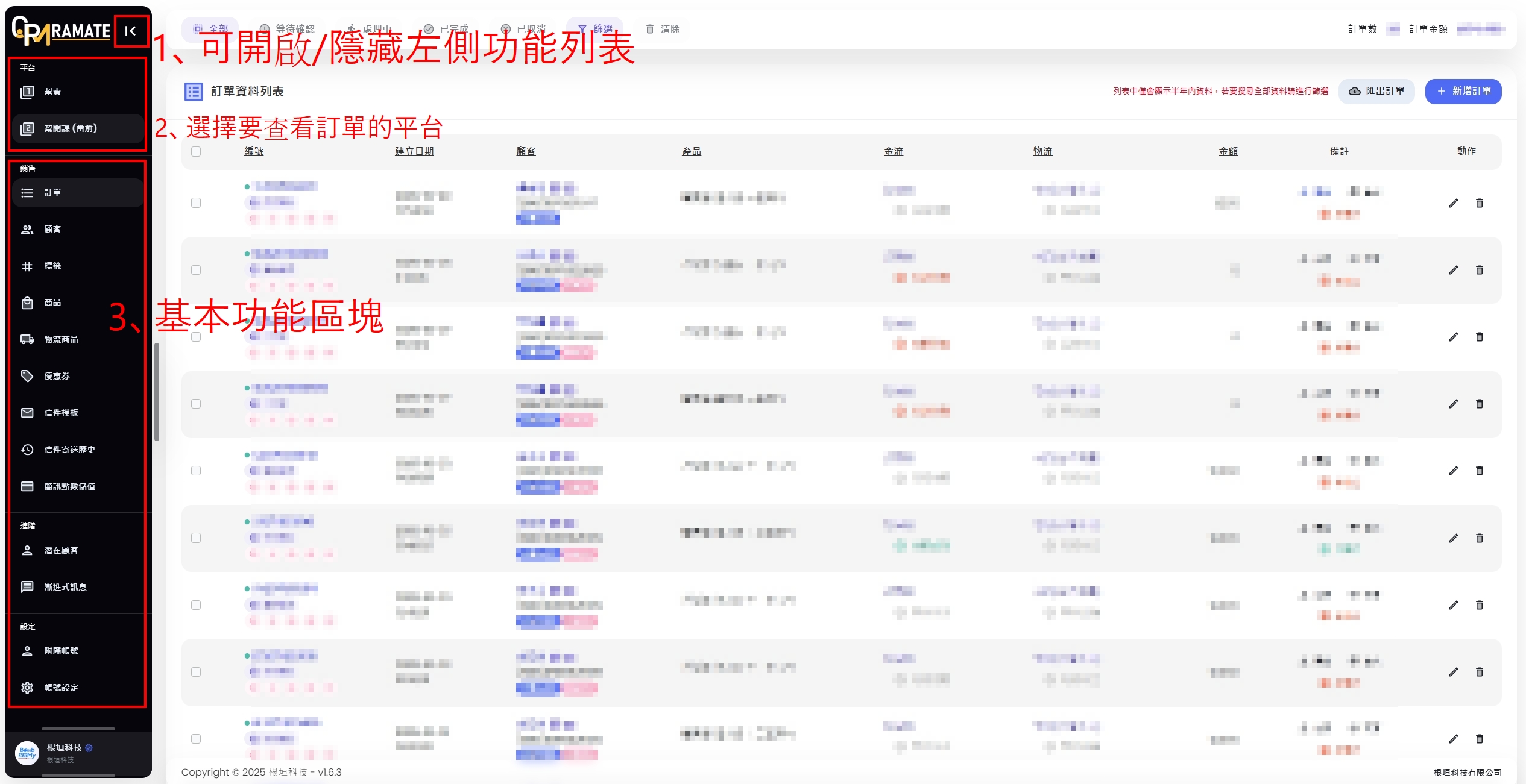Sort orders by the 建立日期 column header

coord(414,151)
